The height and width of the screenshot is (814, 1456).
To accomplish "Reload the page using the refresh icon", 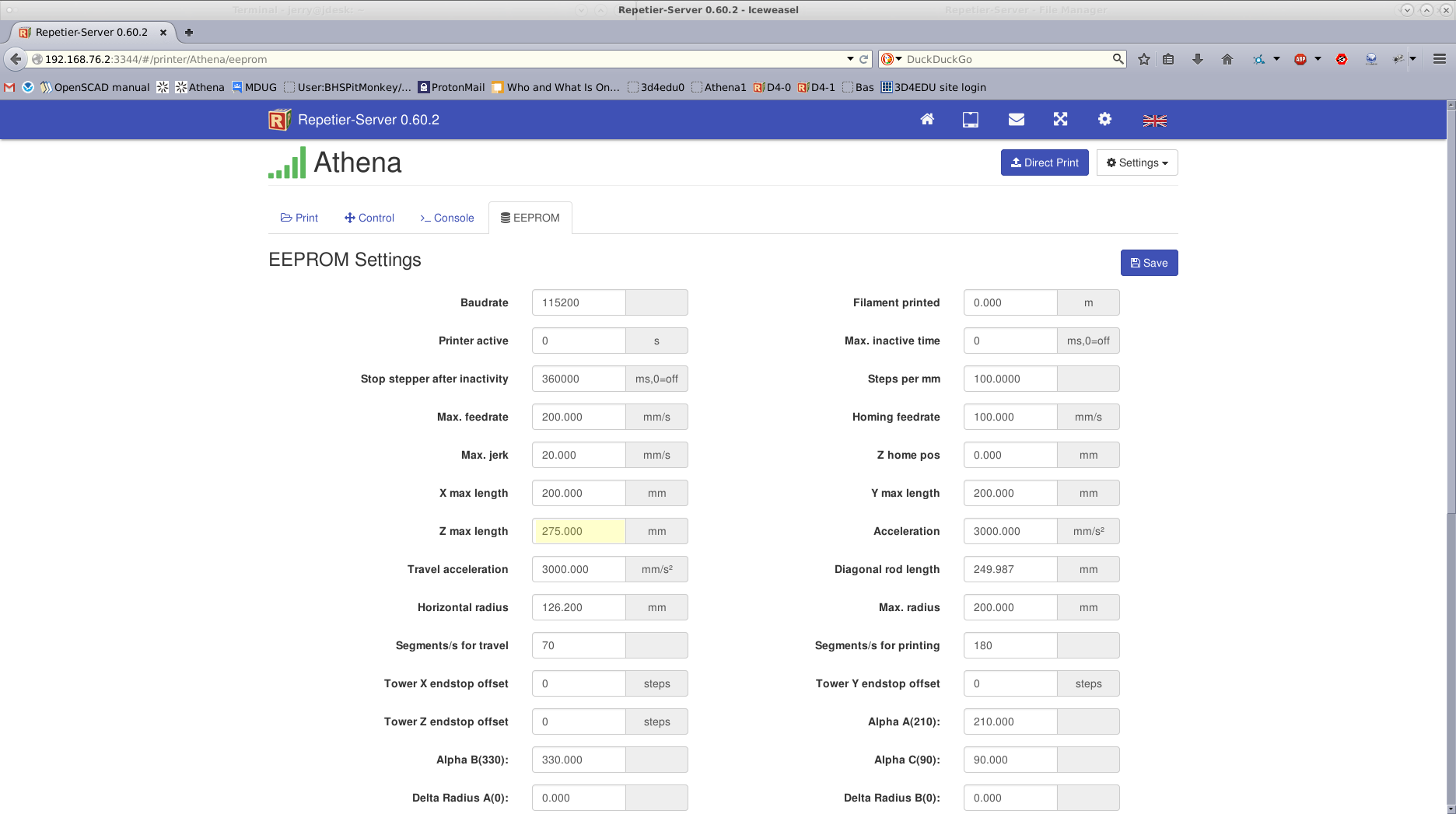I will pos(863,59).
